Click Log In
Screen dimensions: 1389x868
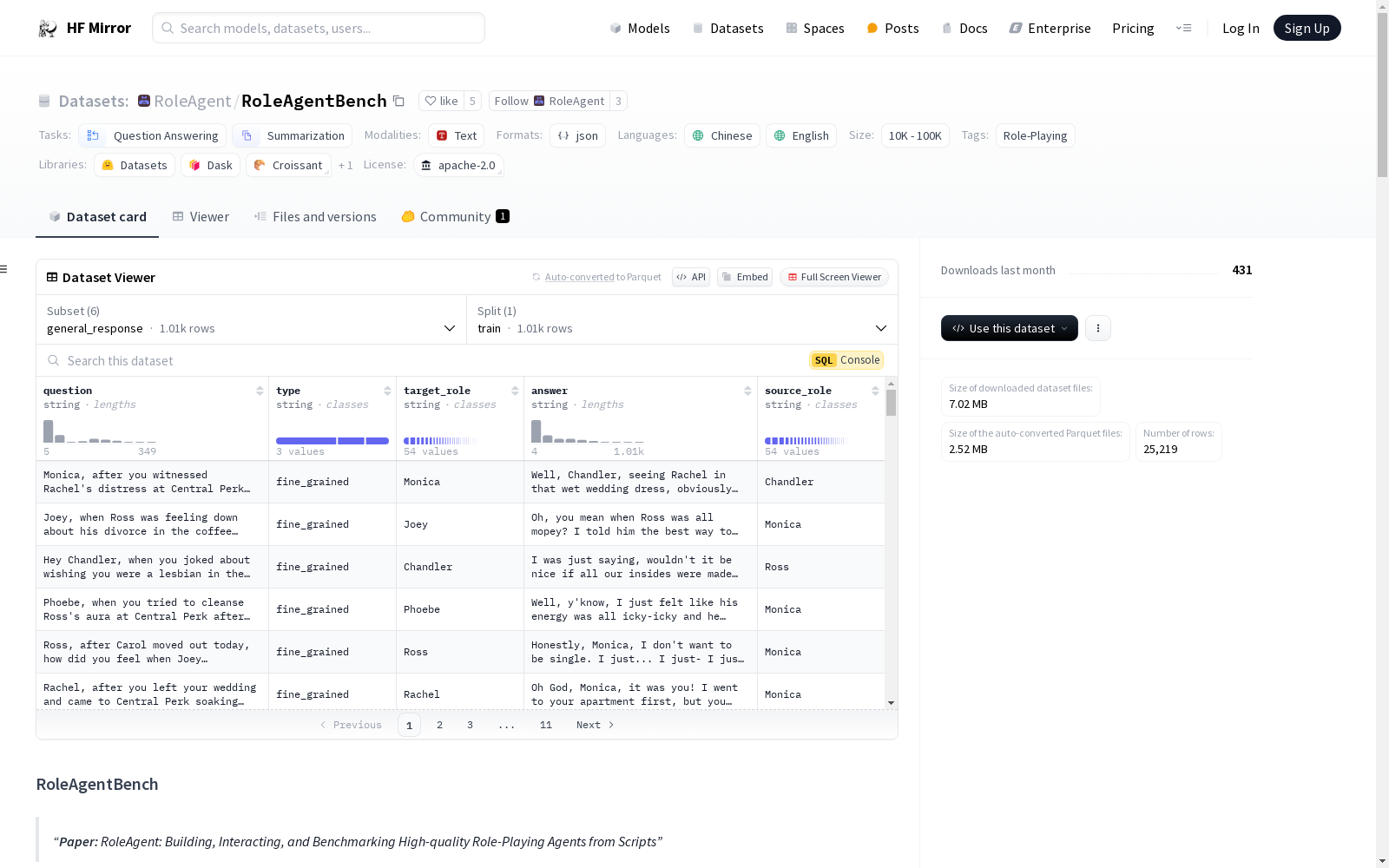[1241, 28]
